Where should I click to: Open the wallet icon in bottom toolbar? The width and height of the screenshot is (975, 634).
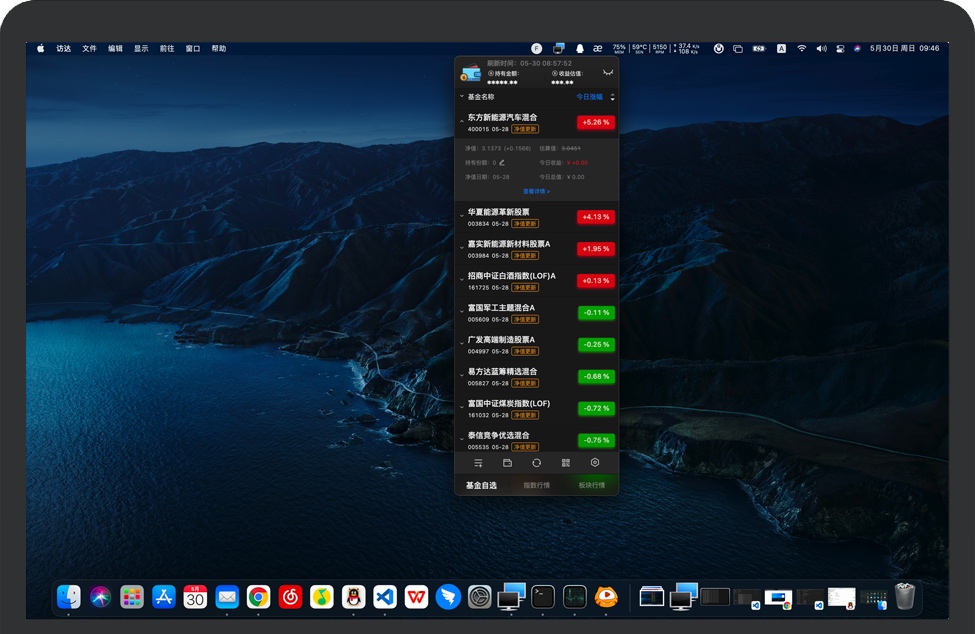507,463
